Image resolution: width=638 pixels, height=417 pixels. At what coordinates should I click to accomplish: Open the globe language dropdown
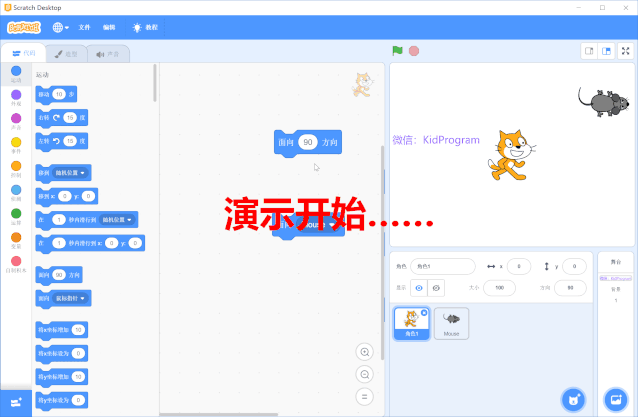coord(61,27)
